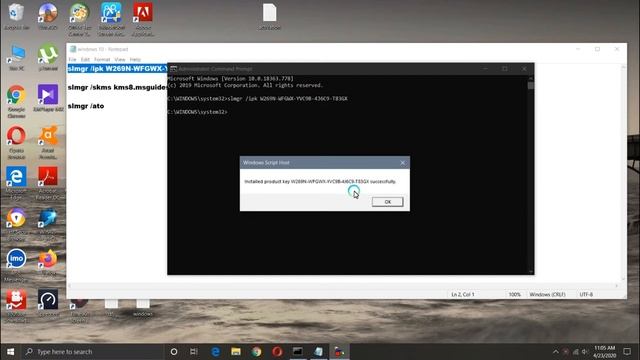Screen dimensions: 640x360
Task: Select the Firefox desktop icon
Action: click(x=48, y=262)
